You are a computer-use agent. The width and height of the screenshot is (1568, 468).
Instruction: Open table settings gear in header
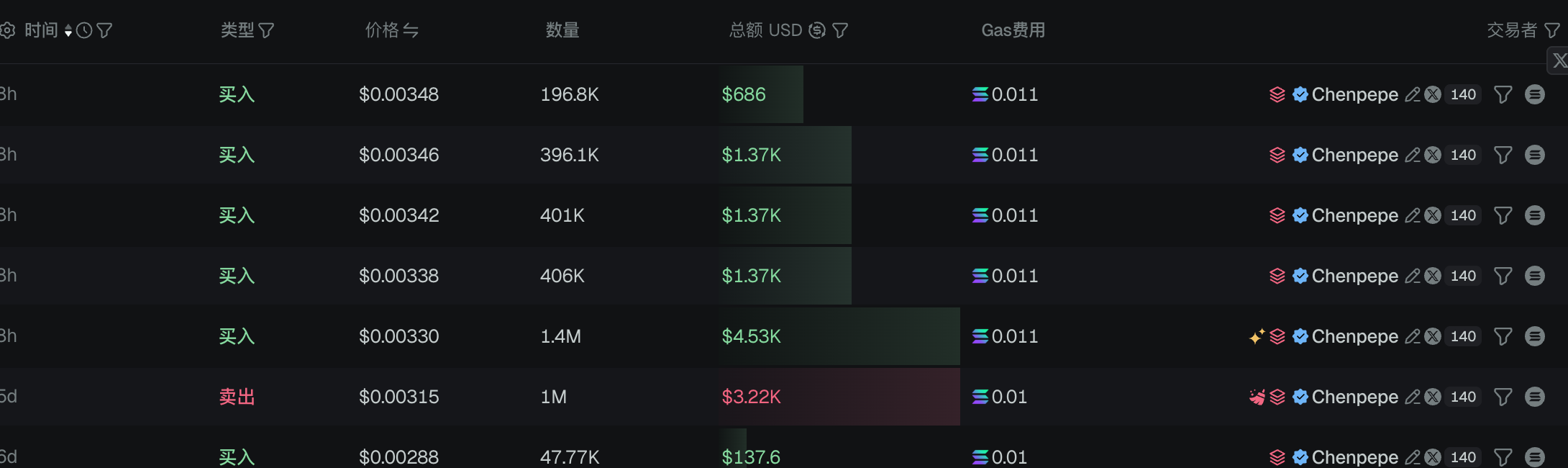pos(8,30)
